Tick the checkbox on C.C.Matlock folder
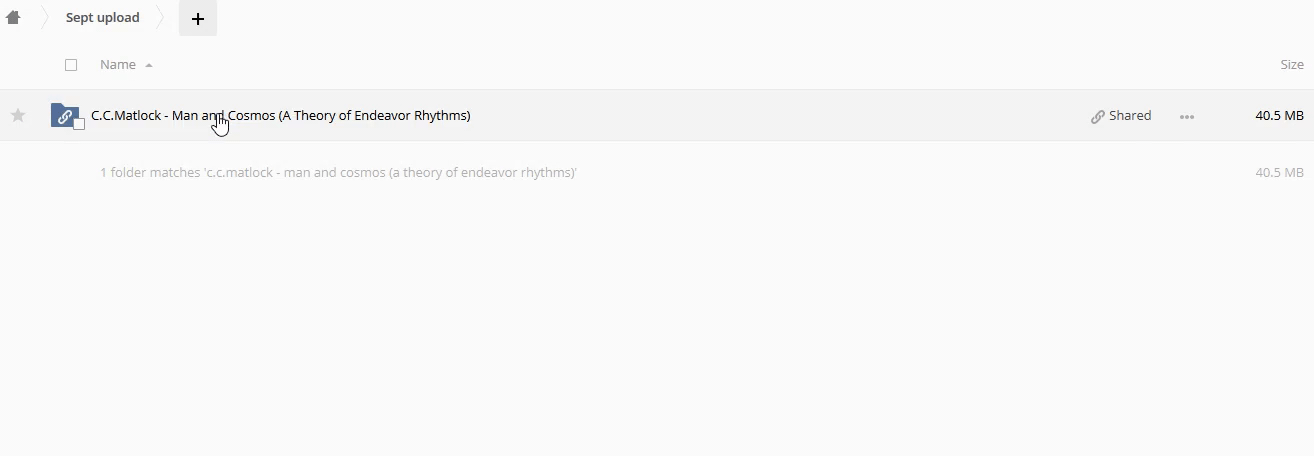 point(79,124)
